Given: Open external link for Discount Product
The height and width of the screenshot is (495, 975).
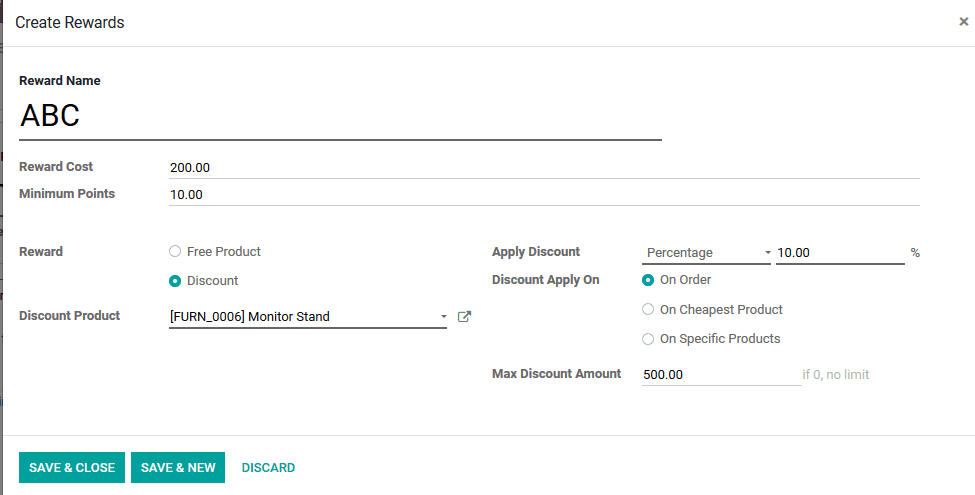Looking at the screenshot, I should 464,317.
